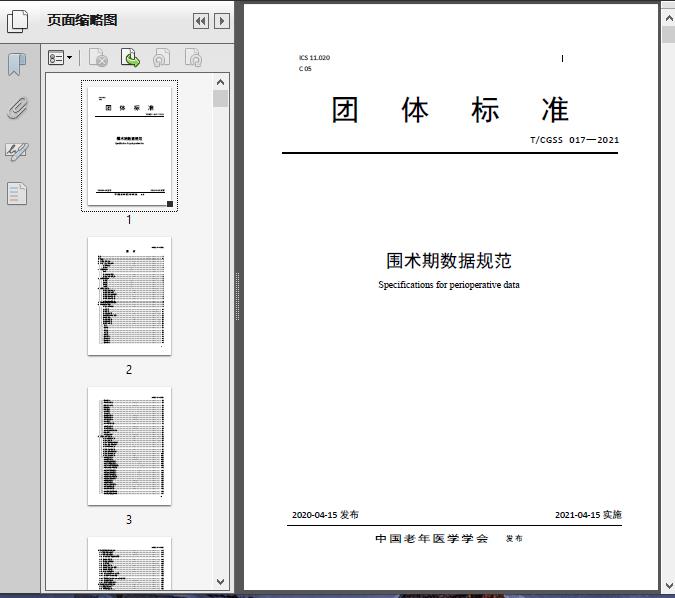675x598 pixels.
Task: Open the Bookmarks panel in the sidebar
Action: 17,65
